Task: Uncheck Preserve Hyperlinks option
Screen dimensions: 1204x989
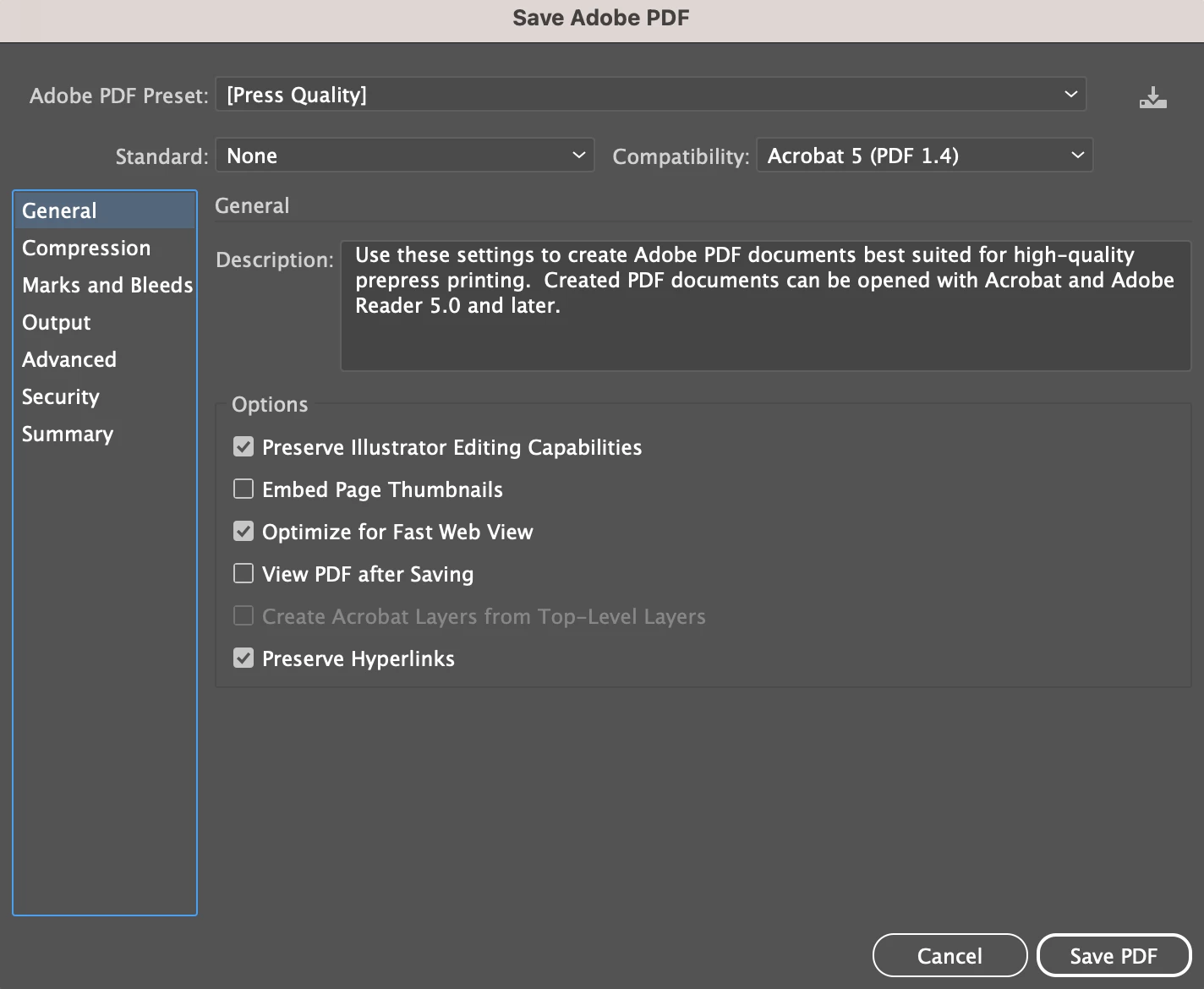Action: 244,658
